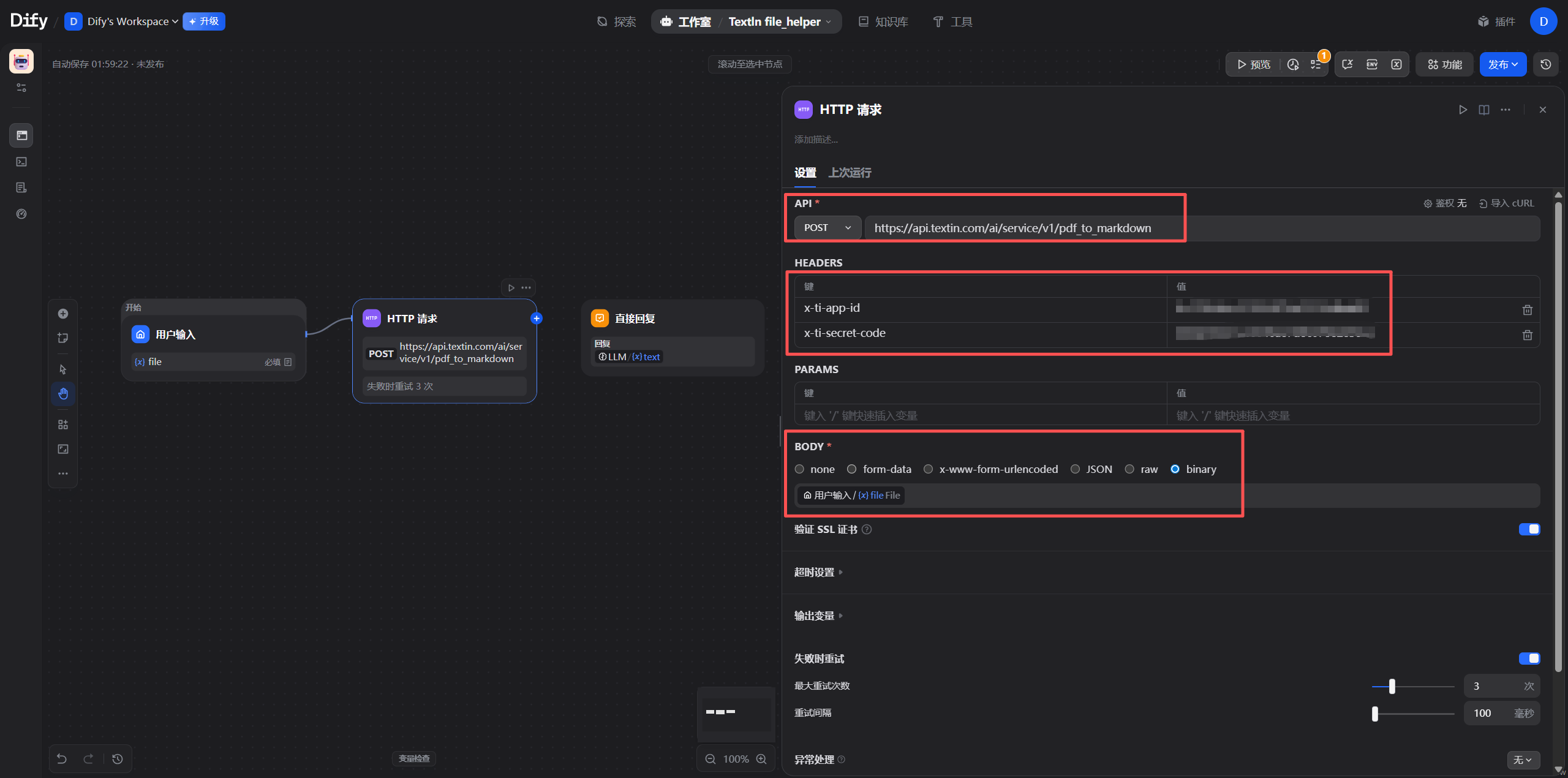The image size is (1568, 778).
Task: Select the form-data body option
Action: click(x=851, y=469)
